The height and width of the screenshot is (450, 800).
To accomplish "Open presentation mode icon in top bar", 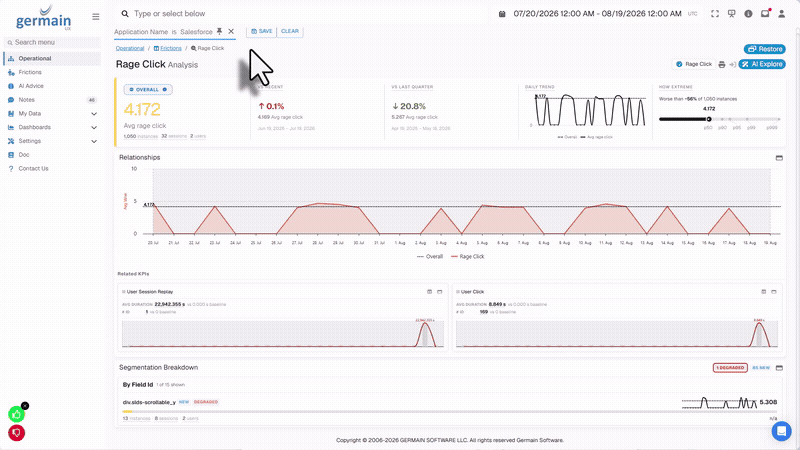I will tap(732, 14).
